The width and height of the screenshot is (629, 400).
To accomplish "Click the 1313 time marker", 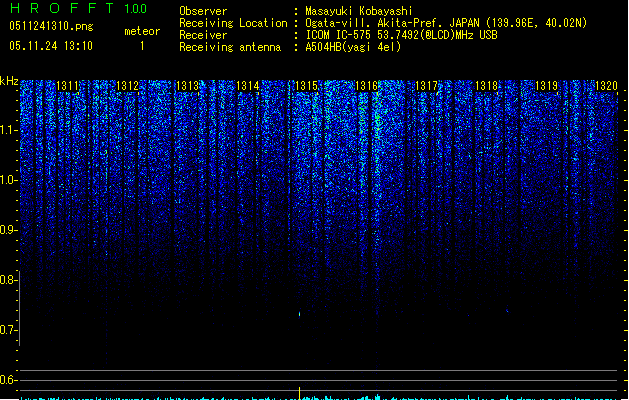I will pyautogui.click(x=187, y=86).
